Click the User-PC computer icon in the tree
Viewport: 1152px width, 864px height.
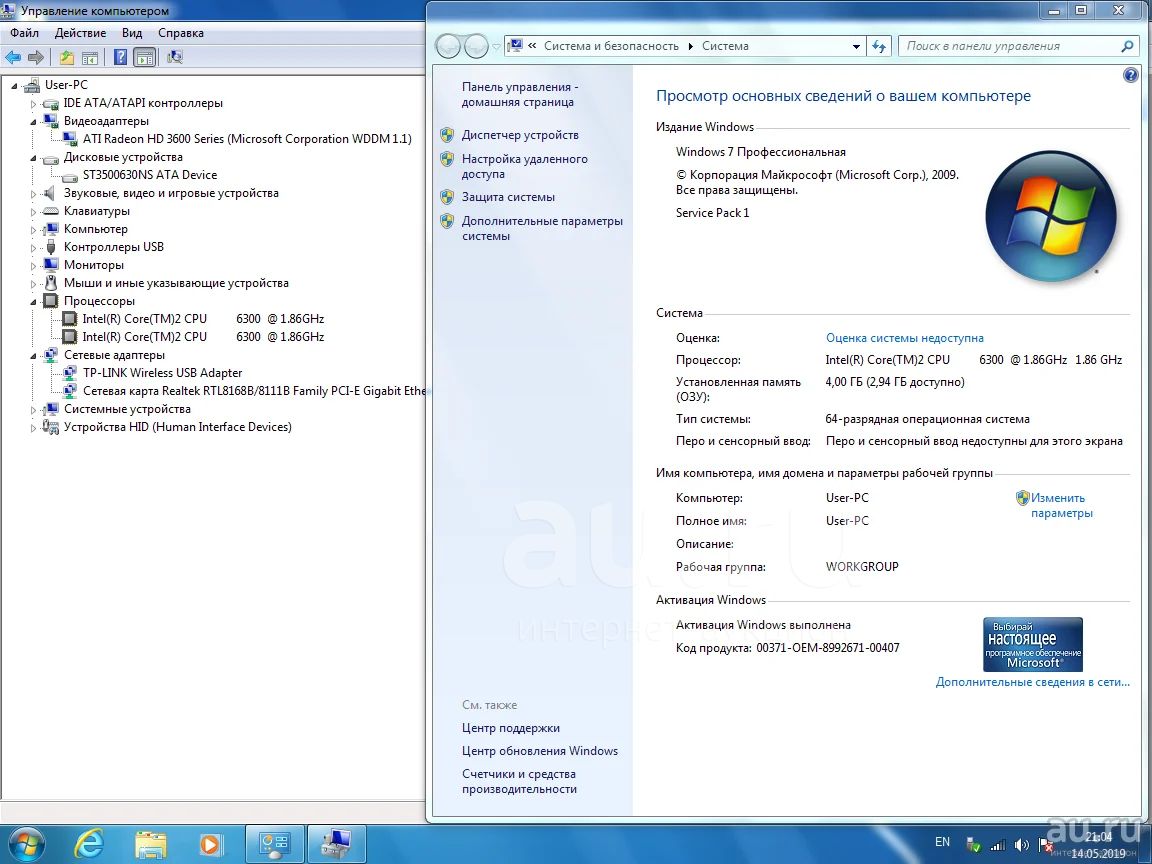[x=32, y=85]
